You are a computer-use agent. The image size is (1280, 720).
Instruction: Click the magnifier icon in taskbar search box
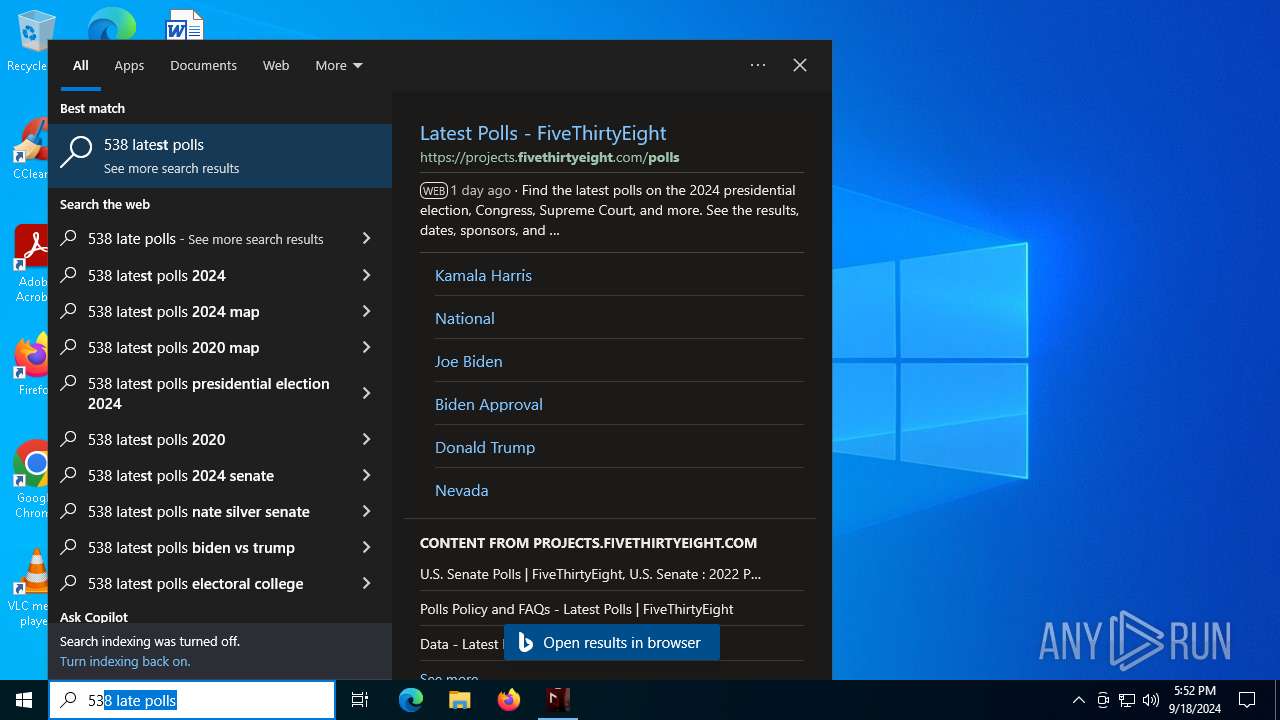point(68,700)
